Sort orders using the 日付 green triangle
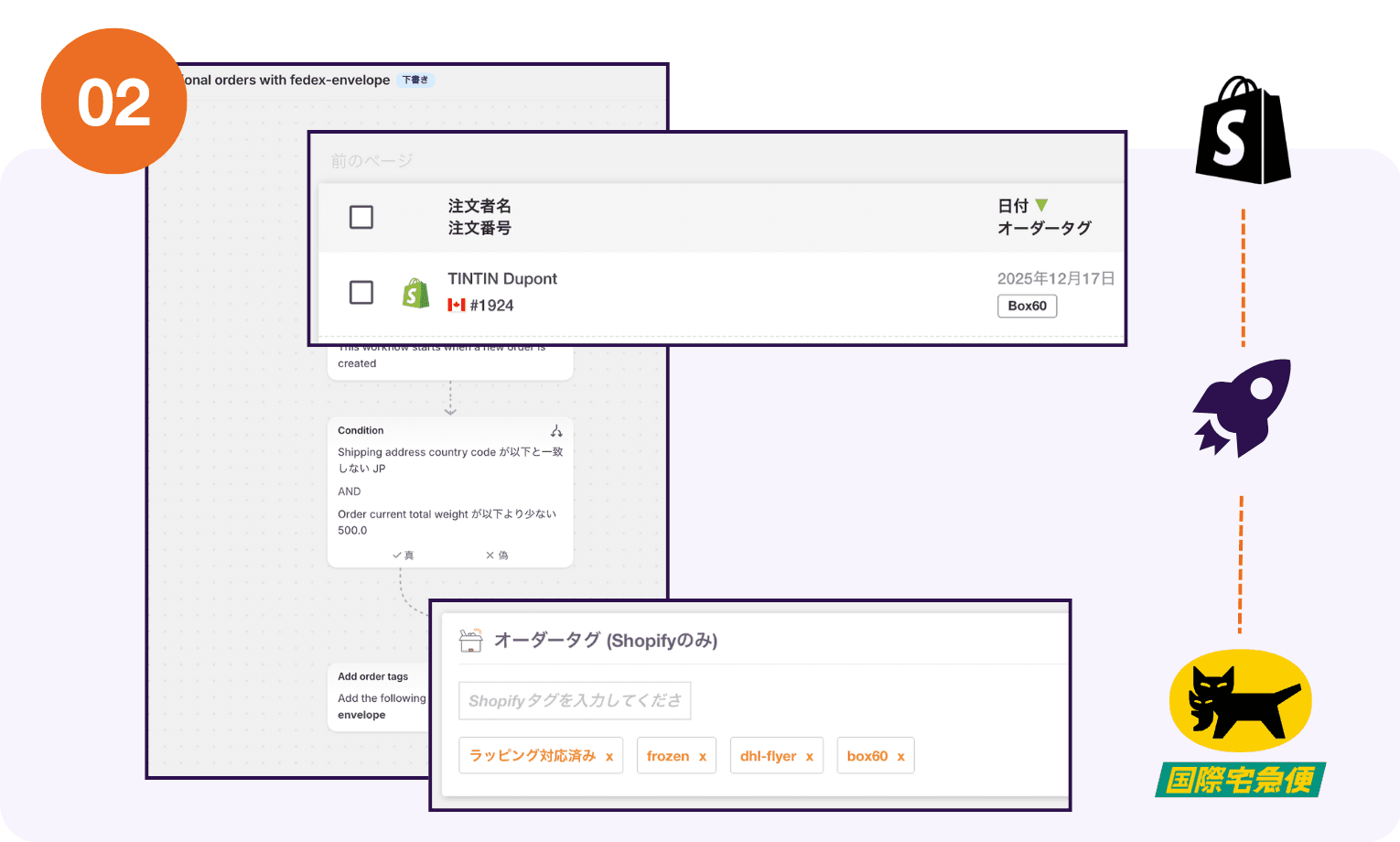The image size is (1400, 842). tap(1042, 205)
